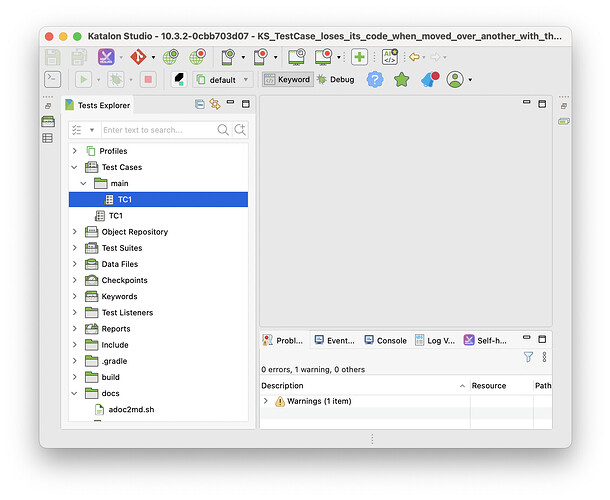610x500 pixels.
Task: Open the Problems filter funnel icon
Action: [x=528, y=357]
